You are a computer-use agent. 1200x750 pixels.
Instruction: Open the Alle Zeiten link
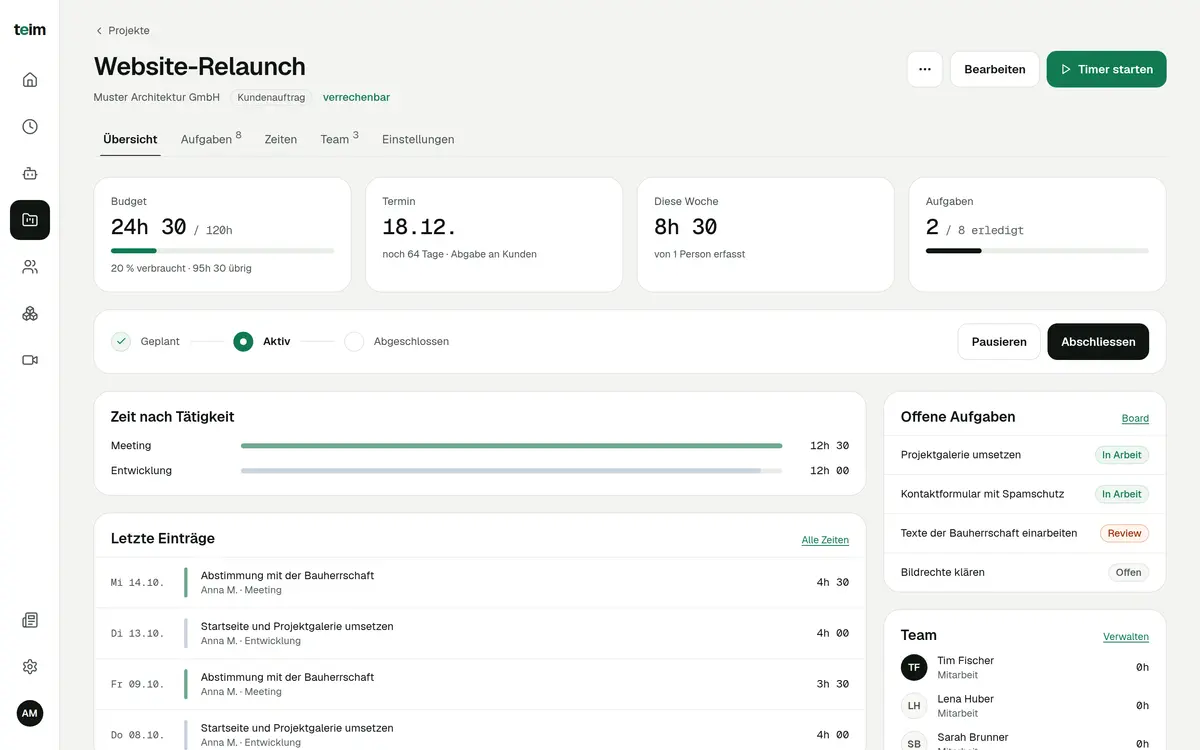(x=825, y=540)
